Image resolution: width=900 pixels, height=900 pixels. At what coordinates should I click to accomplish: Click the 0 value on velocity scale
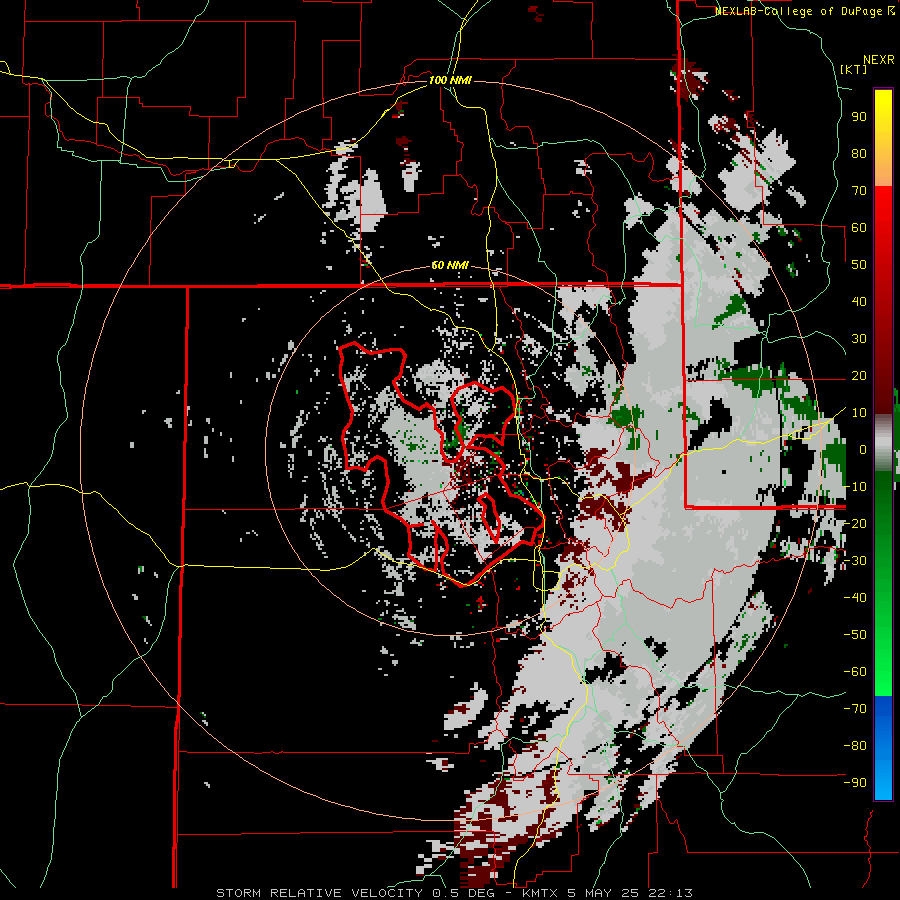pos(863,449)
